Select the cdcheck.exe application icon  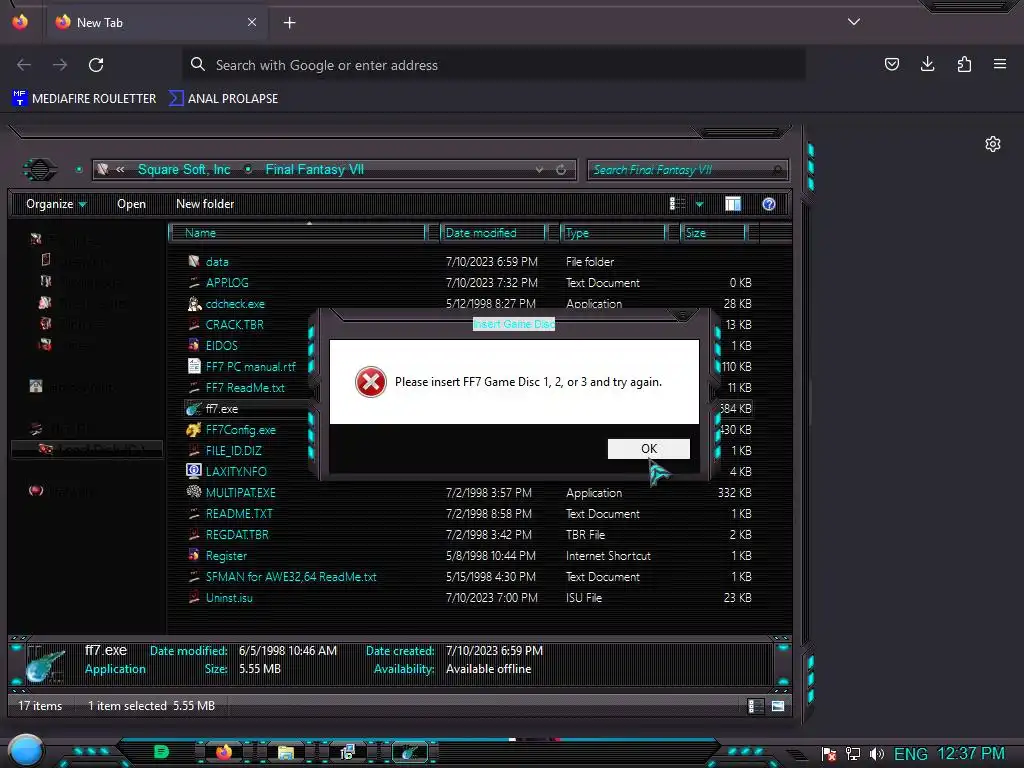[194, 304]
